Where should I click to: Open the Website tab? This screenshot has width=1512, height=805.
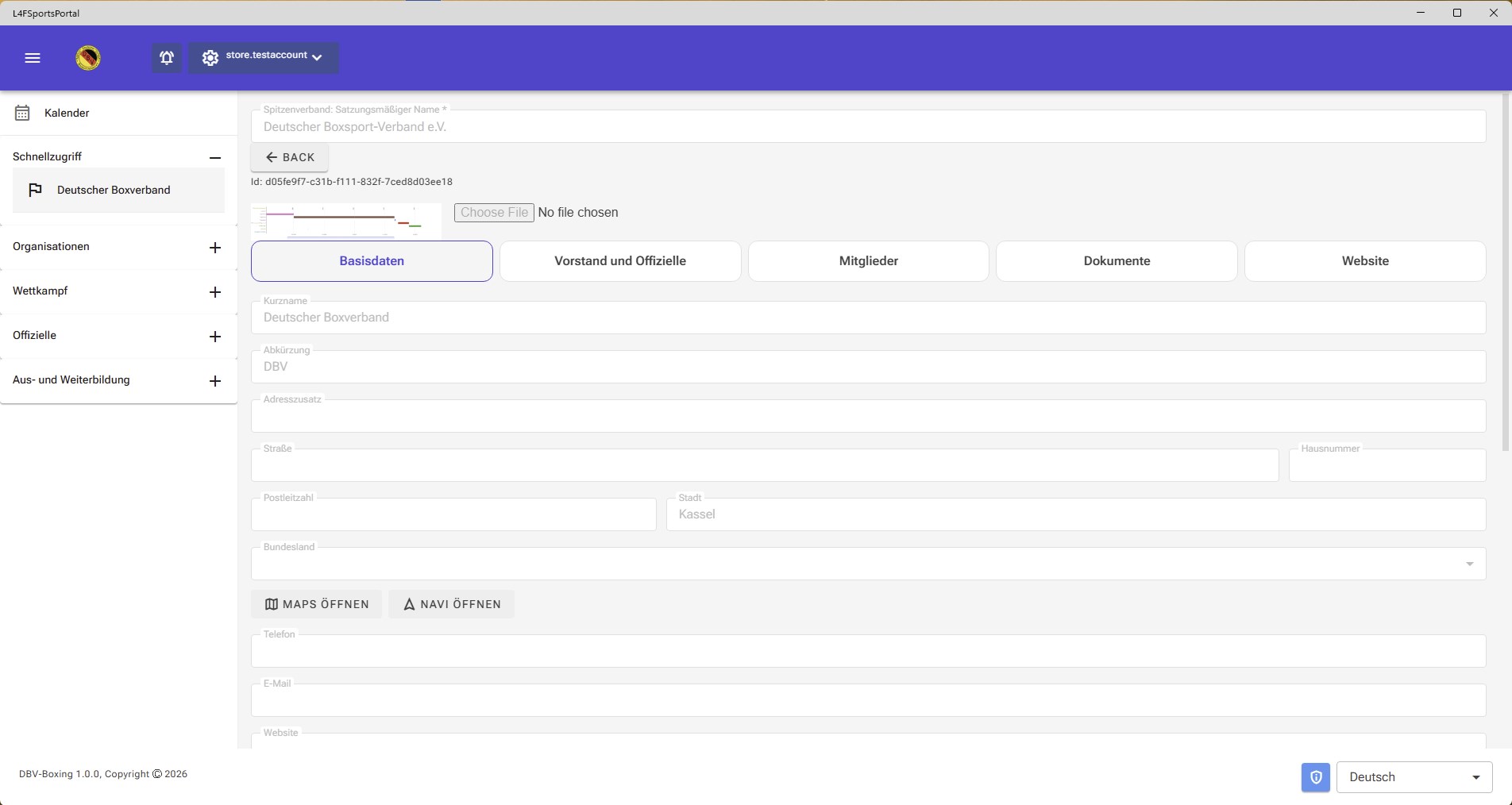(1365, 260)
